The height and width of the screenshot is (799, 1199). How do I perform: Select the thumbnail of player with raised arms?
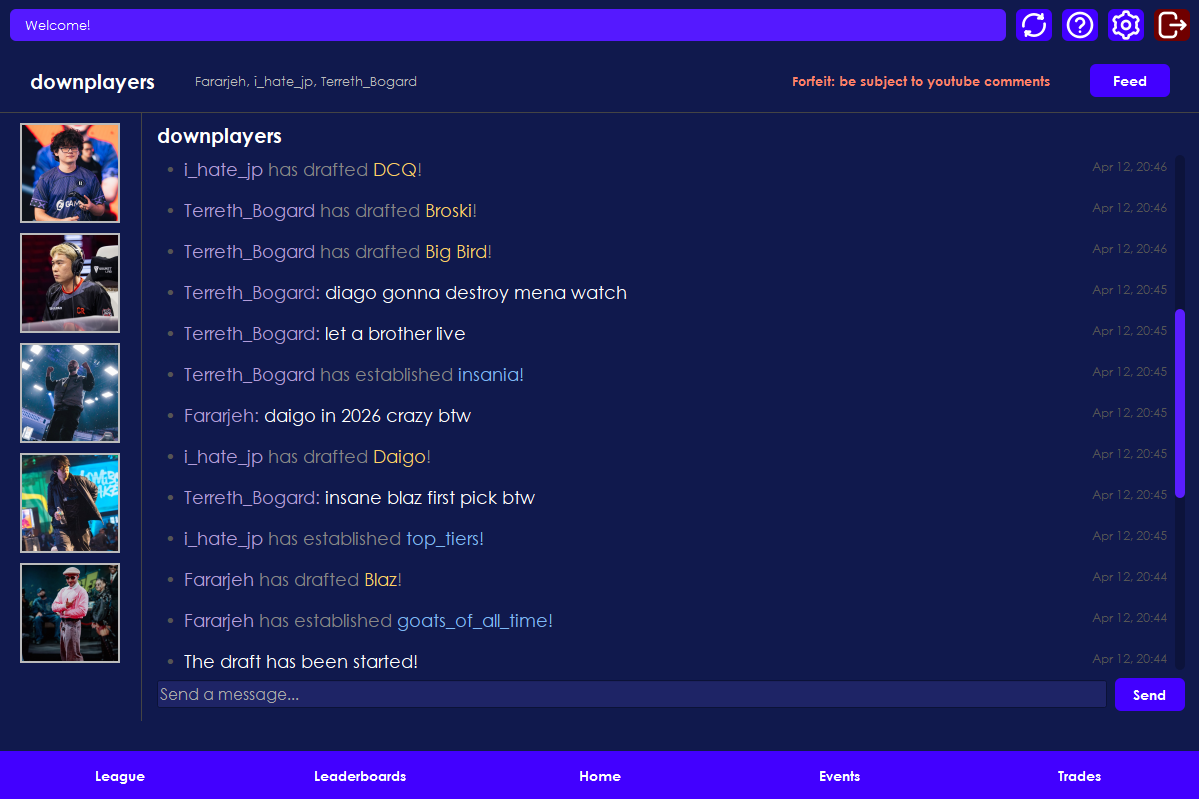pos(70,393)
